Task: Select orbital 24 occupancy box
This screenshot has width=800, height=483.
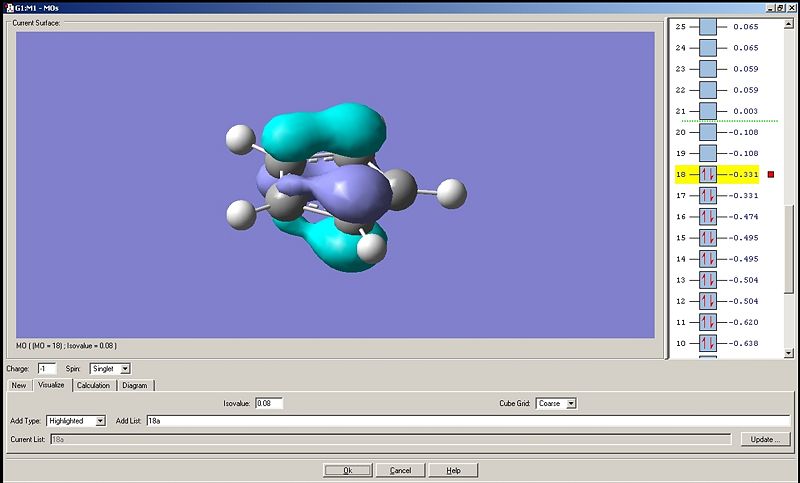Action: click(x=708, y=48)
